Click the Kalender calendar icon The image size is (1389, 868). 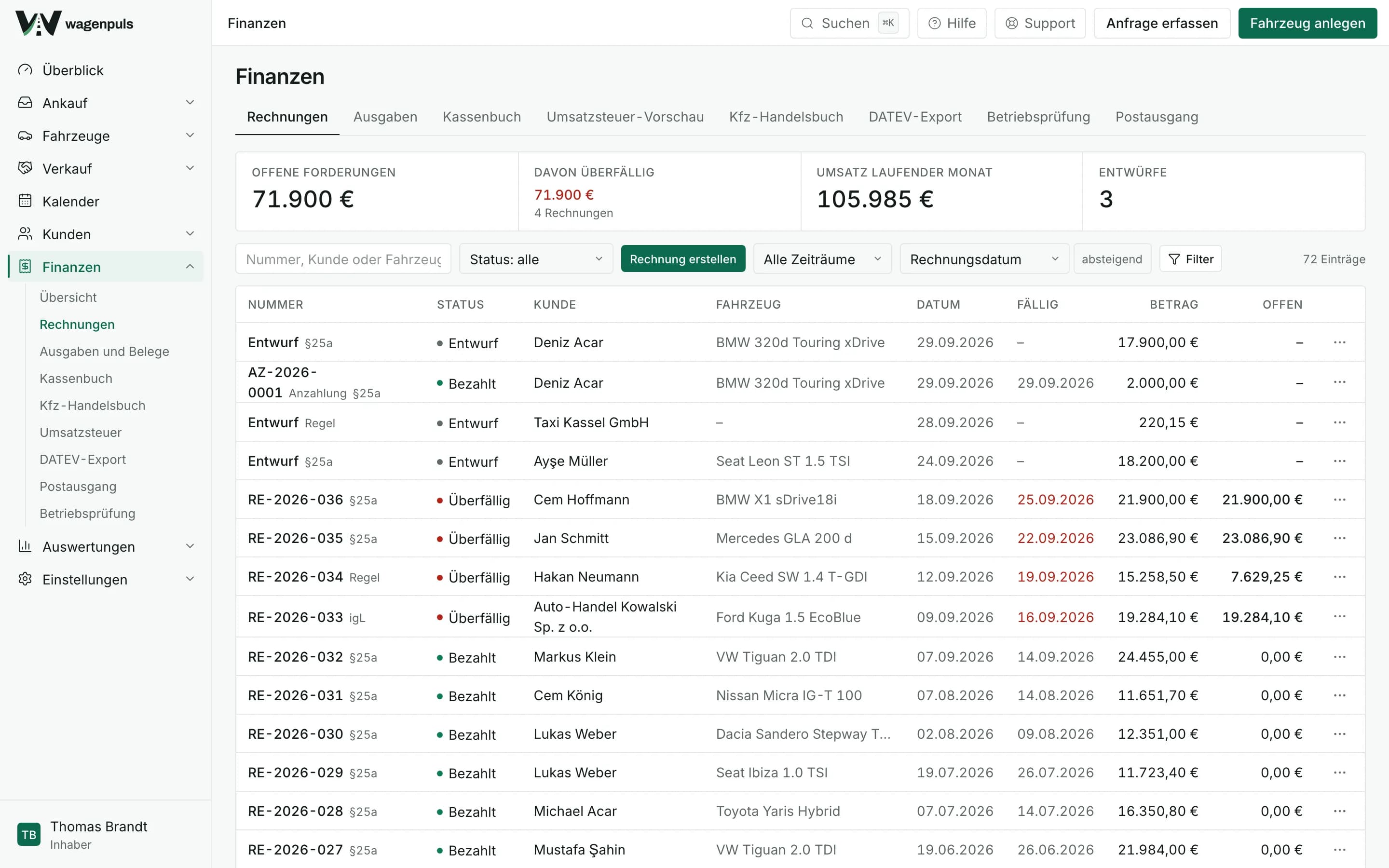(x=25, y=201)
